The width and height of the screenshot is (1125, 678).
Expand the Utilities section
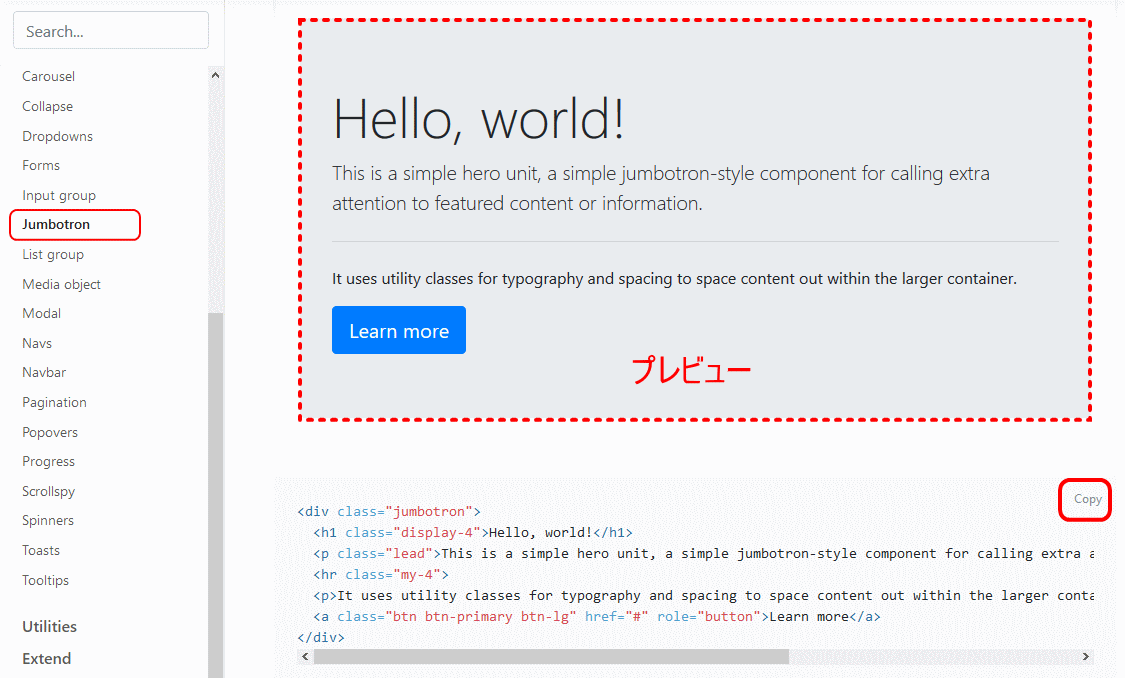50,627
